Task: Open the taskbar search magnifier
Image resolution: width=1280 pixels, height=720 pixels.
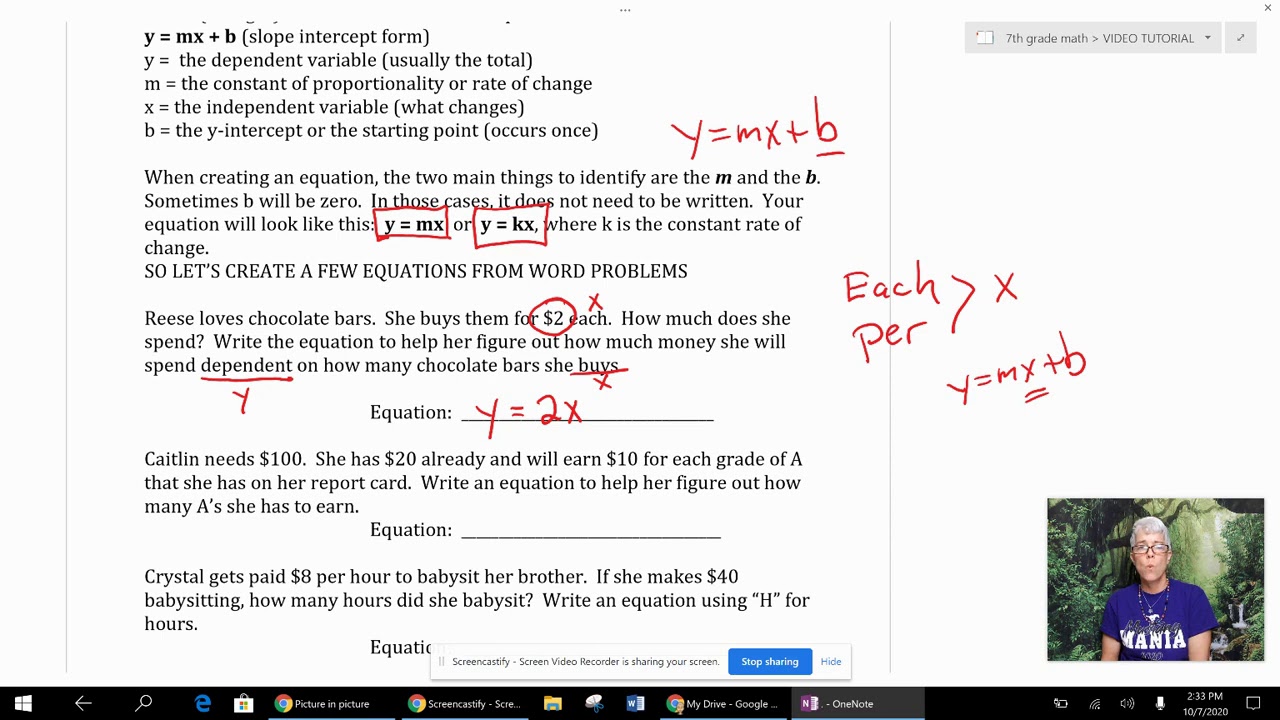Action: pos(144,704)
